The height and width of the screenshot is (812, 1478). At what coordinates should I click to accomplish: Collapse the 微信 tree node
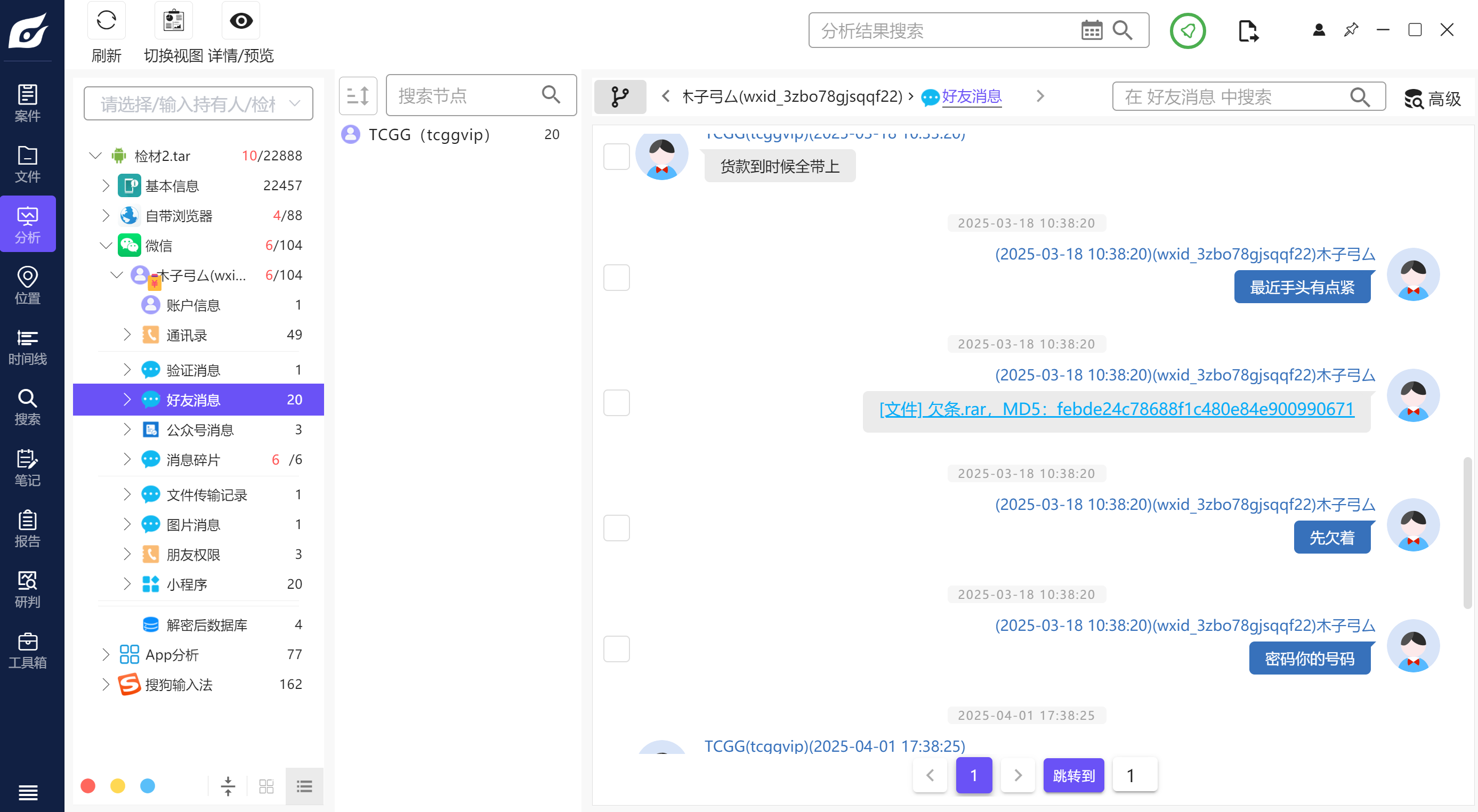(x=106, y=245)
